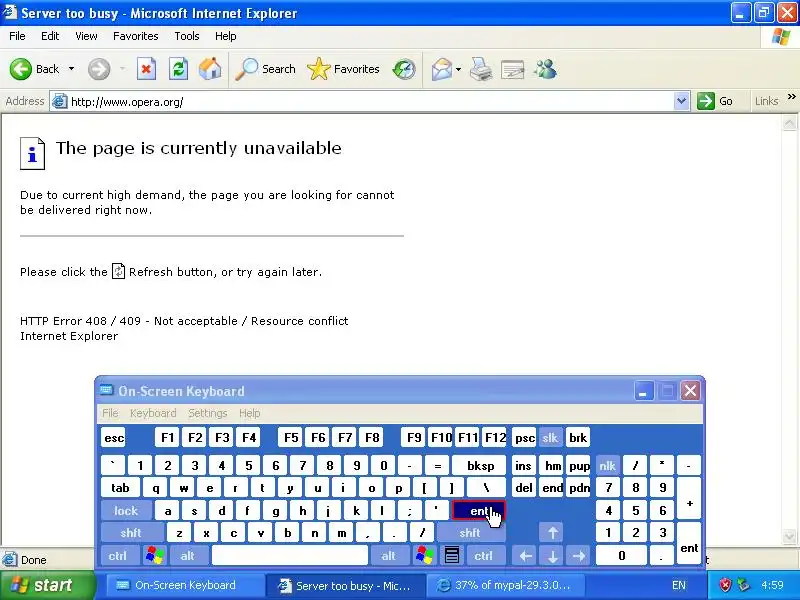Open the Keyboard menu of On-Screen Keyboard
Viewport: 800px width, 600px height.
(153, 413)
